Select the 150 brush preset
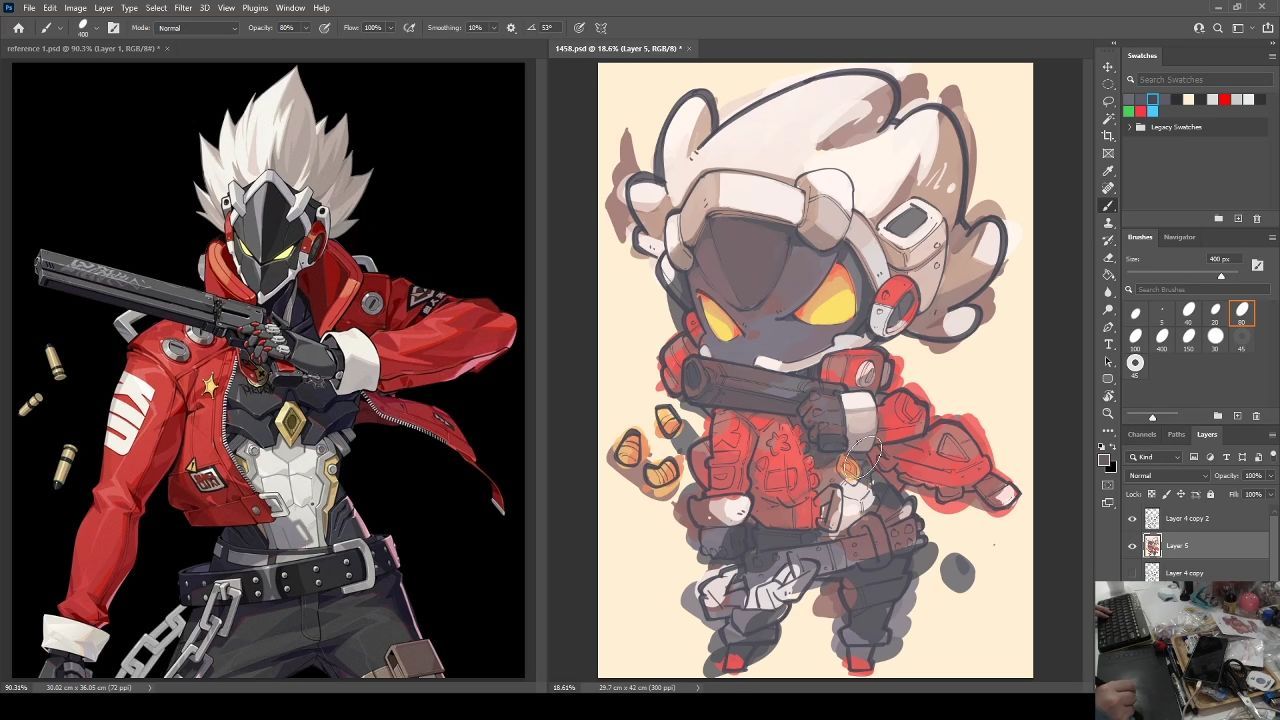This screenshot has height=720, width=1280. [1188, 340]
